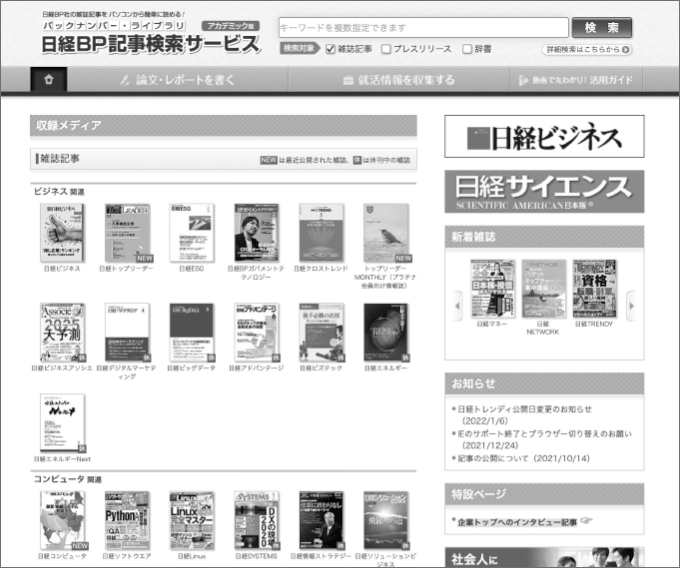Switch to 就活情報を収集する tab
The height and width of the screenshot is (568, 680).
point(396,80)
